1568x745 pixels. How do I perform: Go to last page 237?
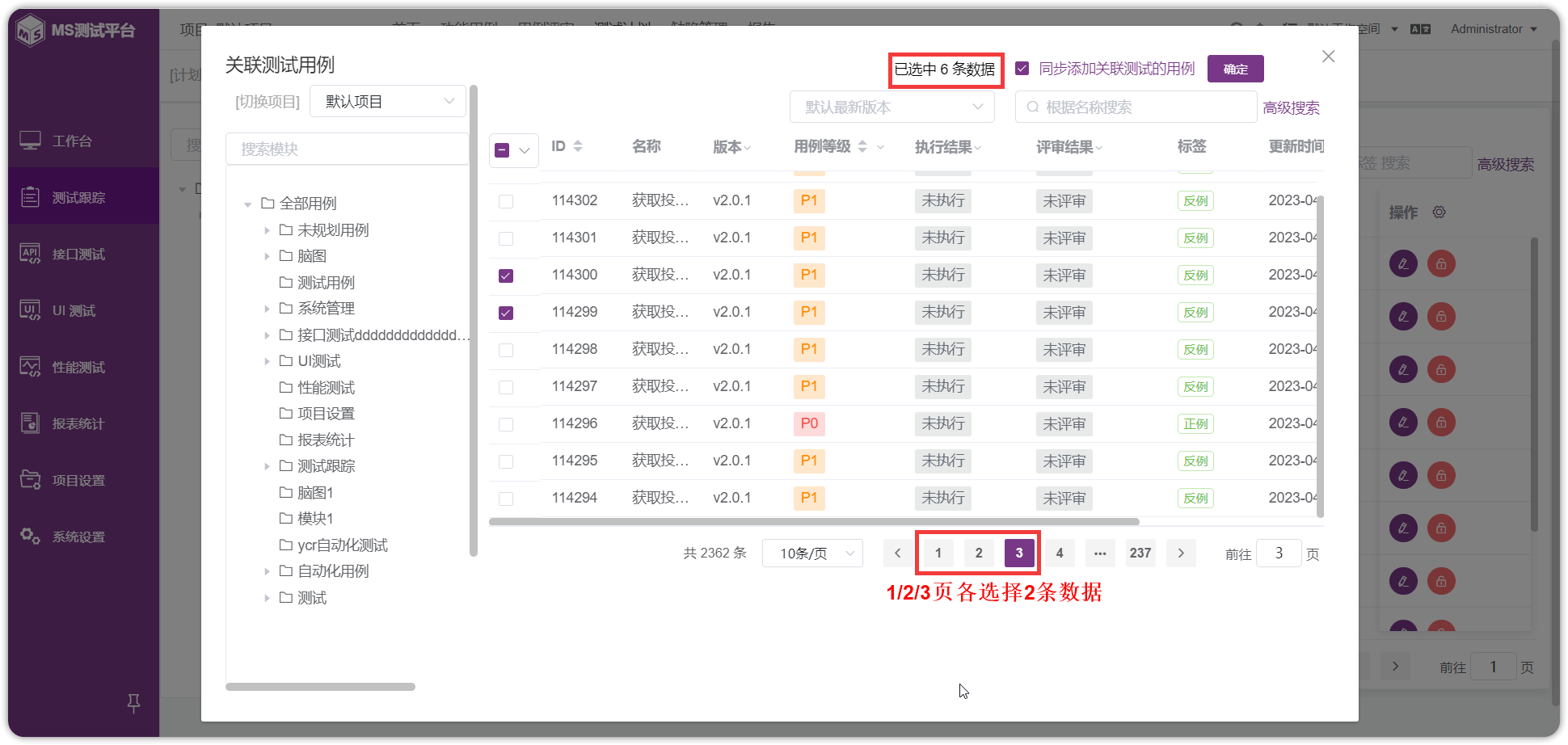click(1140, 553)
